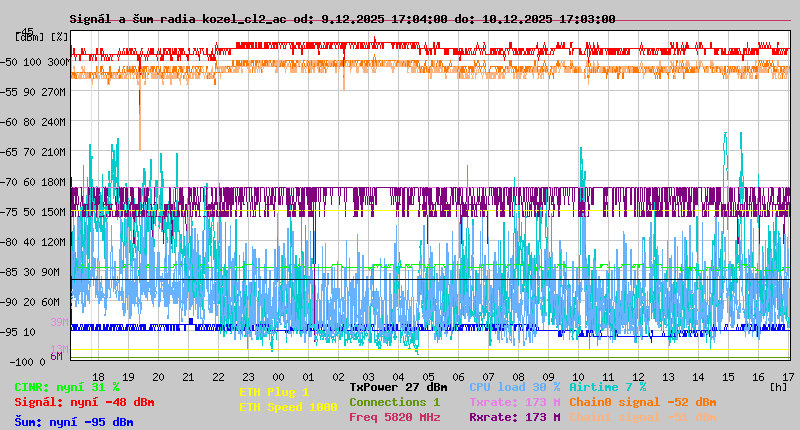This screenshot has height=430, width=800.
Task: Click the graph title text
Action: pyautogui.click(x=342, y=19)
